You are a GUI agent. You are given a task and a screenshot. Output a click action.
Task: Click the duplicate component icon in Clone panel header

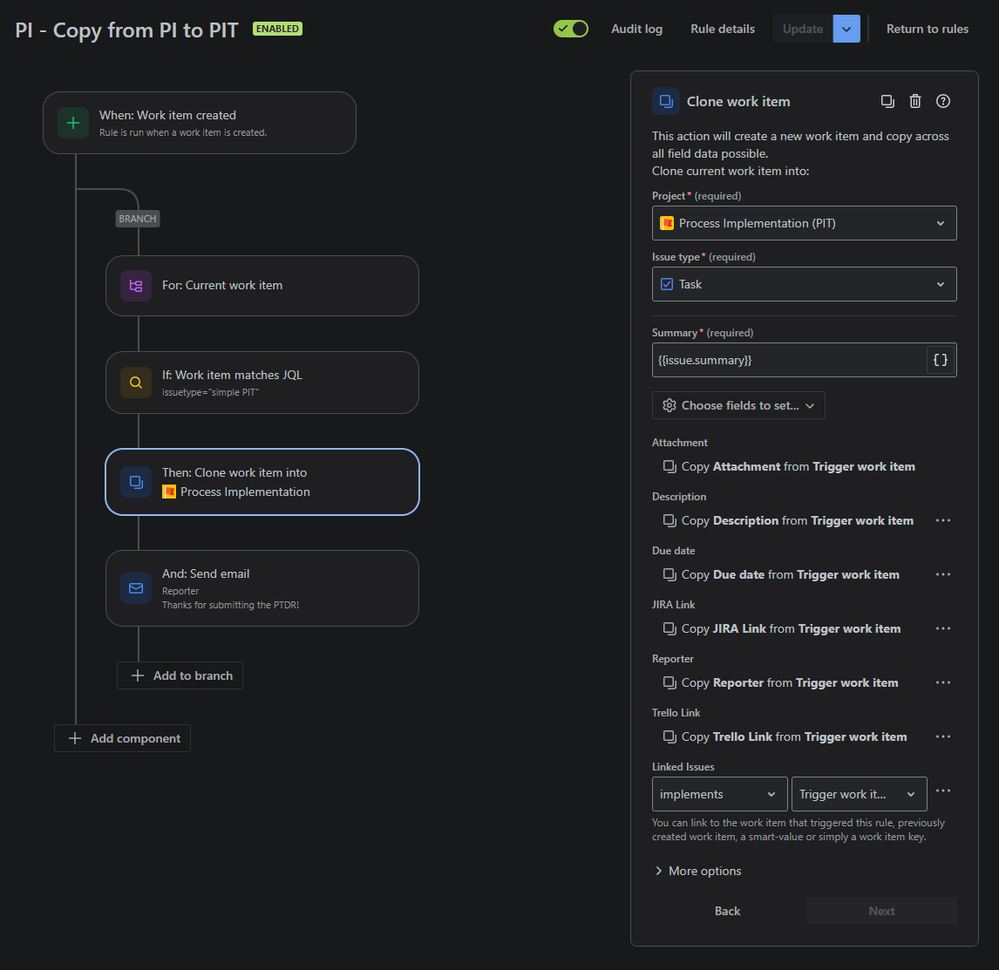coord(888,101)
